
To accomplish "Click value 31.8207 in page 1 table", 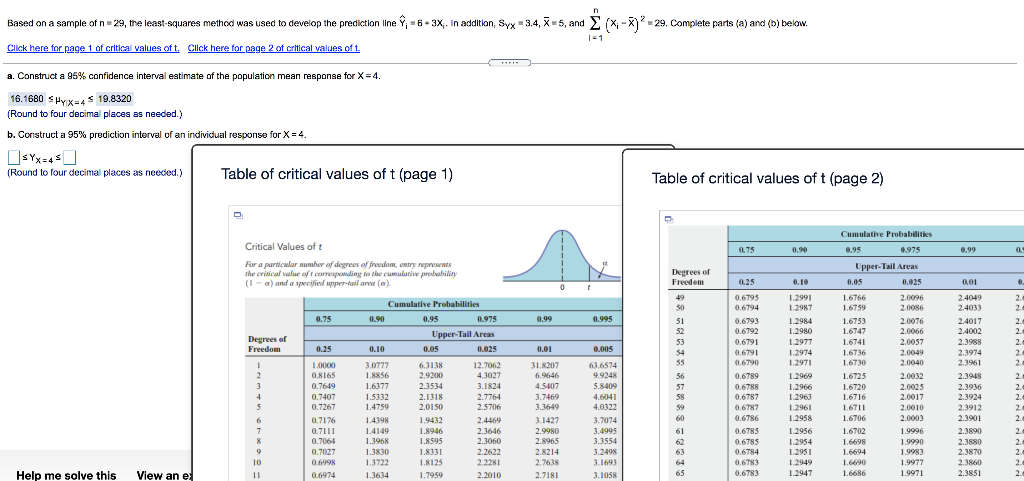I will pos(545,365).
